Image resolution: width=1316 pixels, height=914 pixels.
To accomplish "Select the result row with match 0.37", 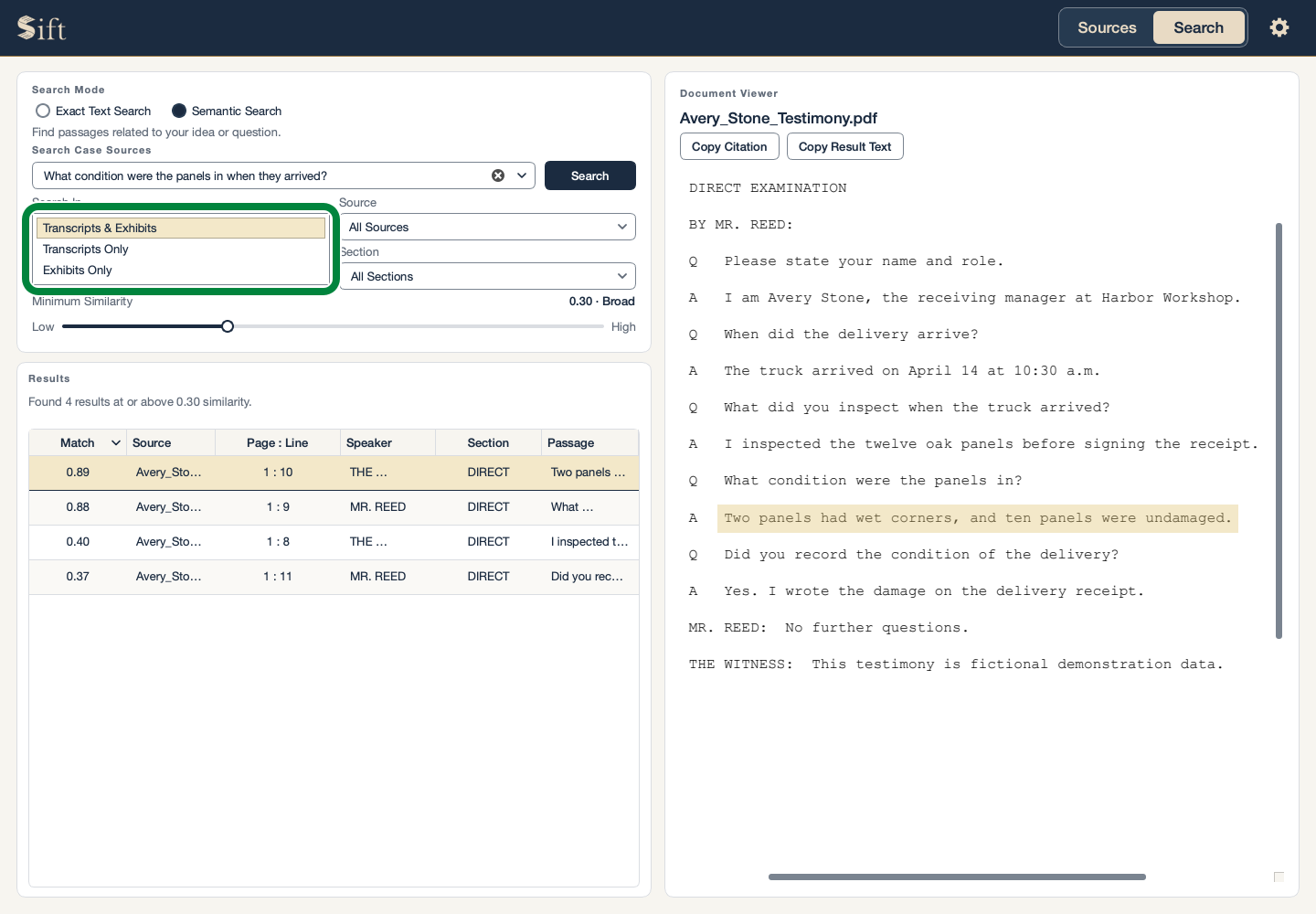I will 334,577.
